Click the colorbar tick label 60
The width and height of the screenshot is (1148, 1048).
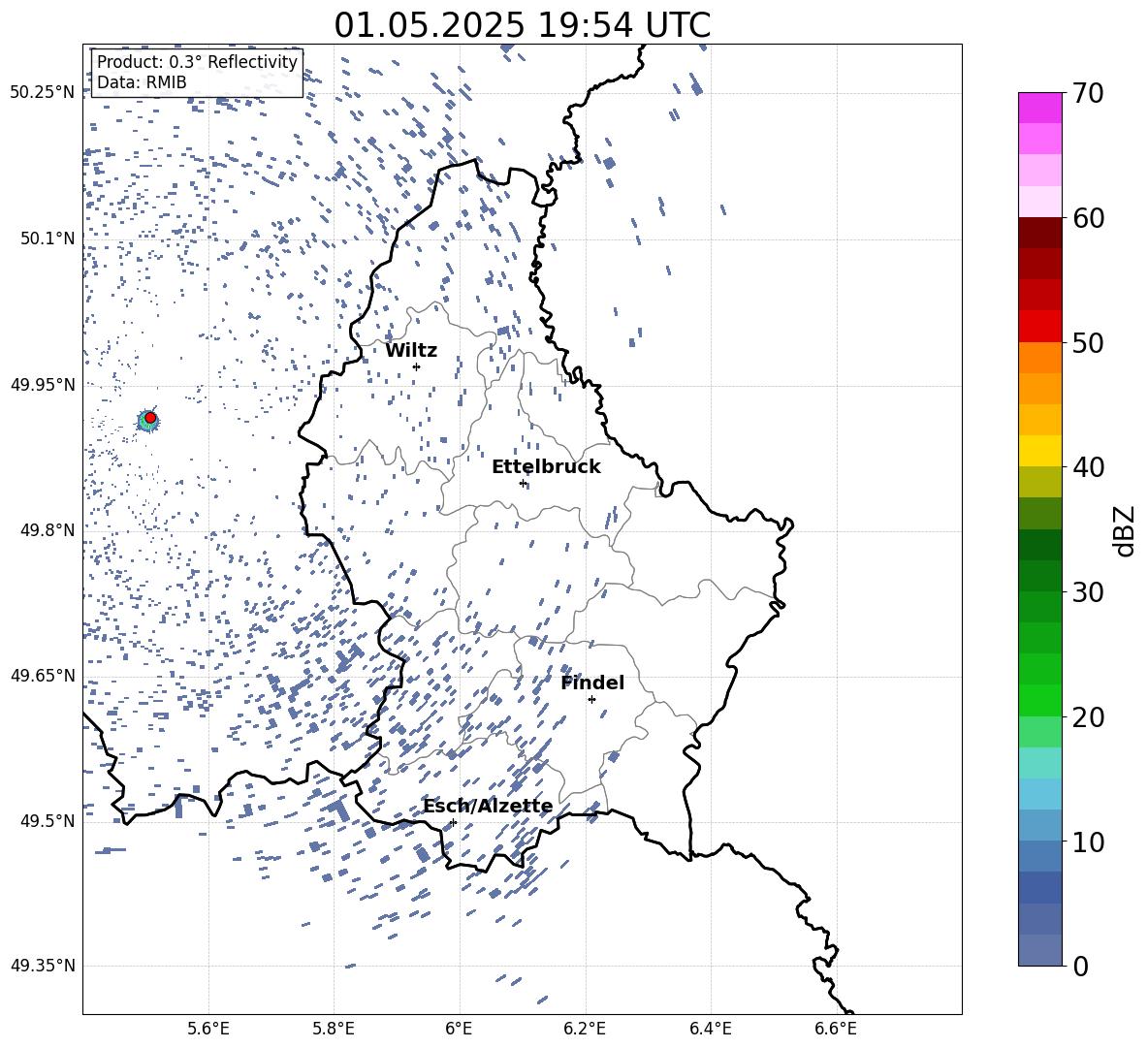1089,218
